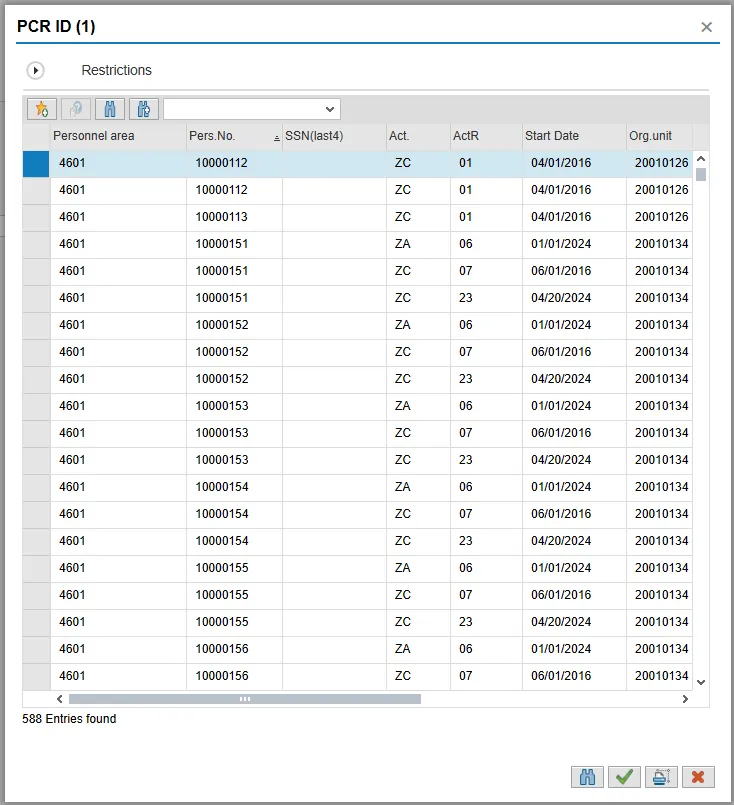Close the PCR ID dialog
This screenshot has height=805, width=734.
tap(706, 27)
